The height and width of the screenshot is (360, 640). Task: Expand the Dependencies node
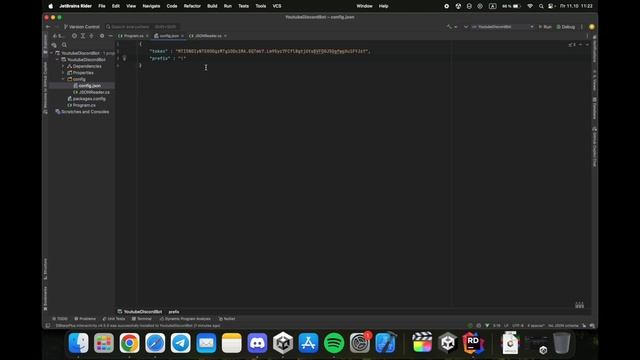point(63,66)
